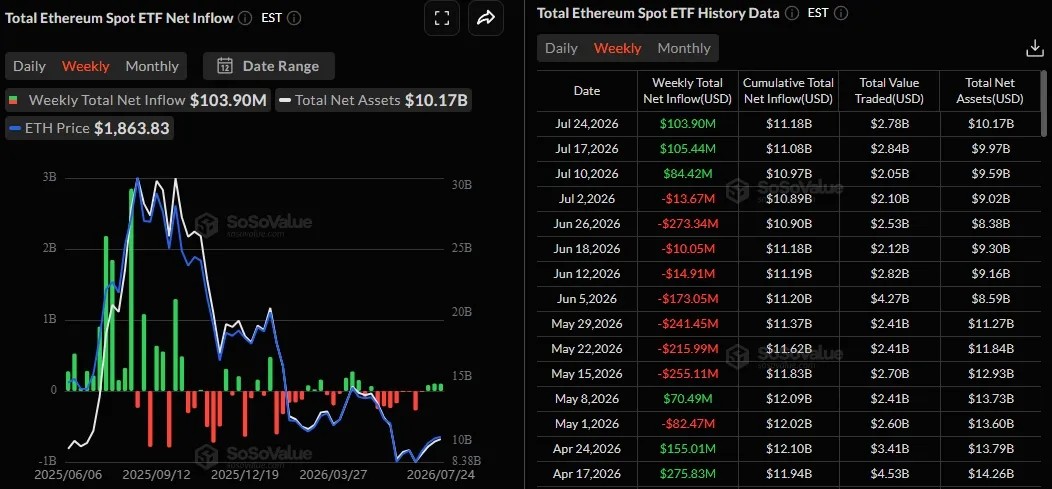Click the red-green Net Inflow legend swatch
Image resolution: width=1052 pixels, height=489 pixels.
(x=15, y=101)
